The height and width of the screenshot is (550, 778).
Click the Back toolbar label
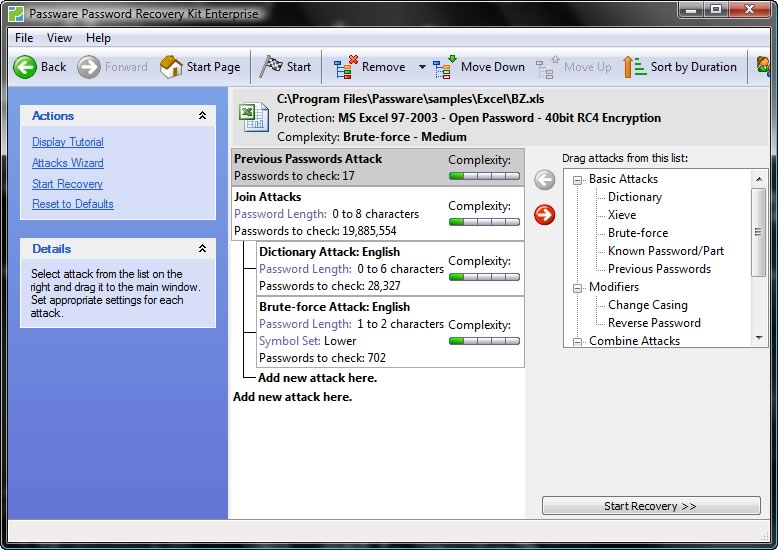click(54, 67)
